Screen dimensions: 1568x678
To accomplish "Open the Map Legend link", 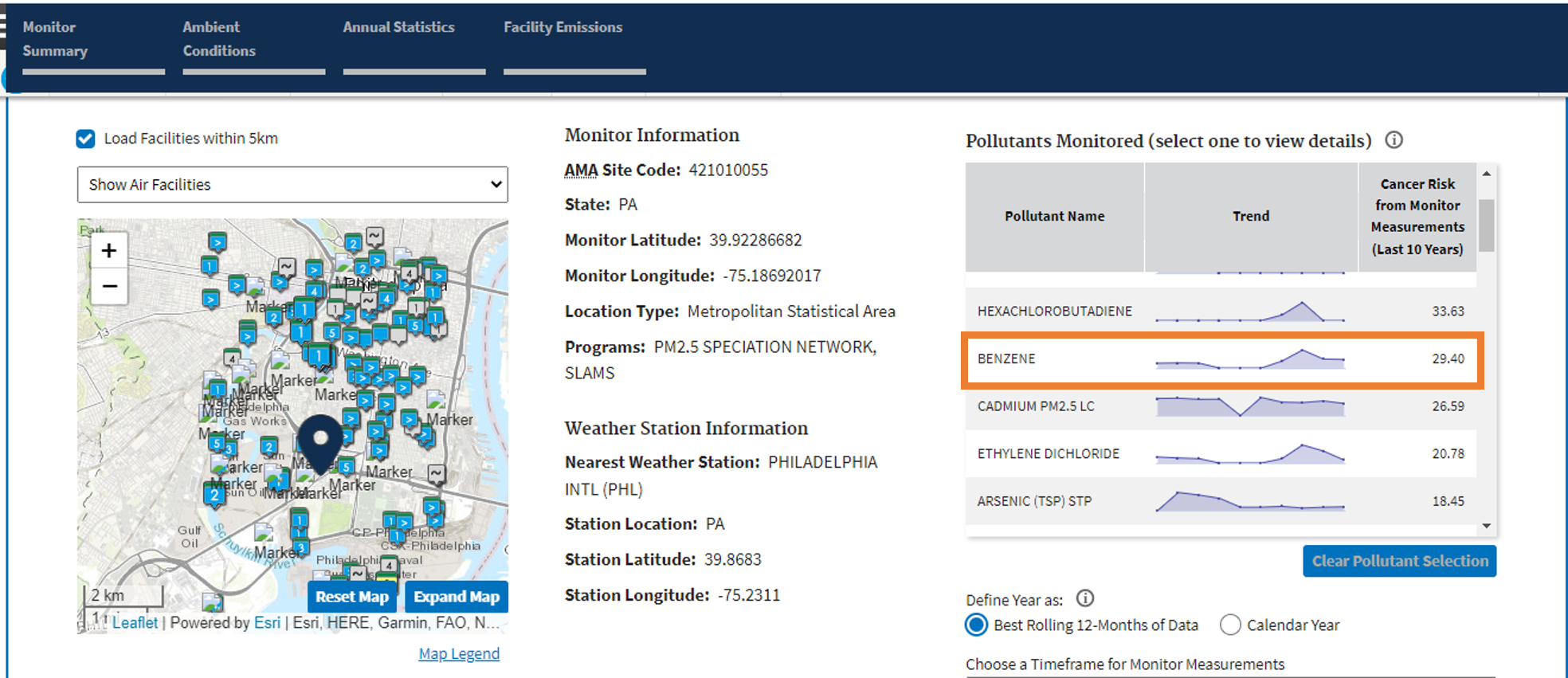I will tap(459, 653).
